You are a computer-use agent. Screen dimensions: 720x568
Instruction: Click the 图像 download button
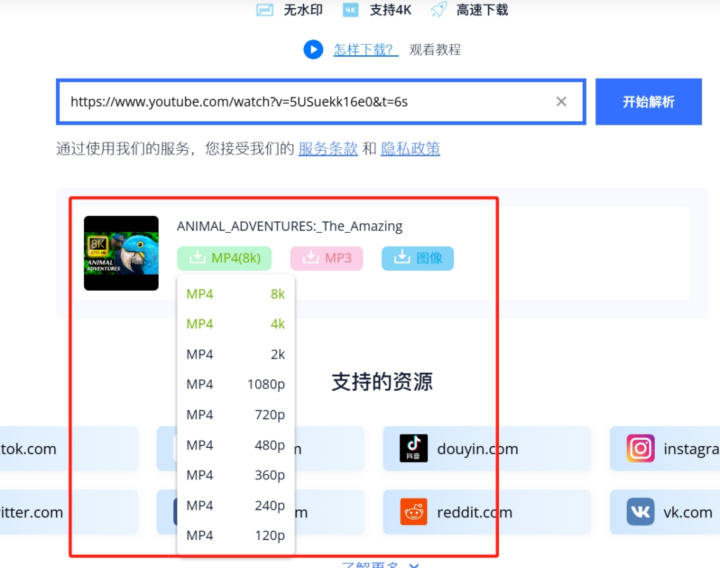[417, 258]
